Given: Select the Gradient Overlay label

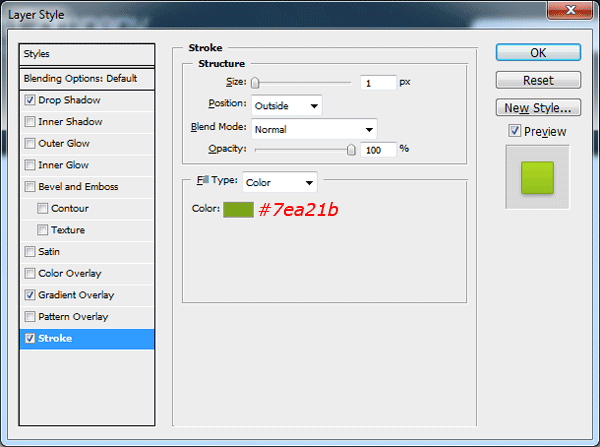Looking at the screenshot, I should click(76, 295).
